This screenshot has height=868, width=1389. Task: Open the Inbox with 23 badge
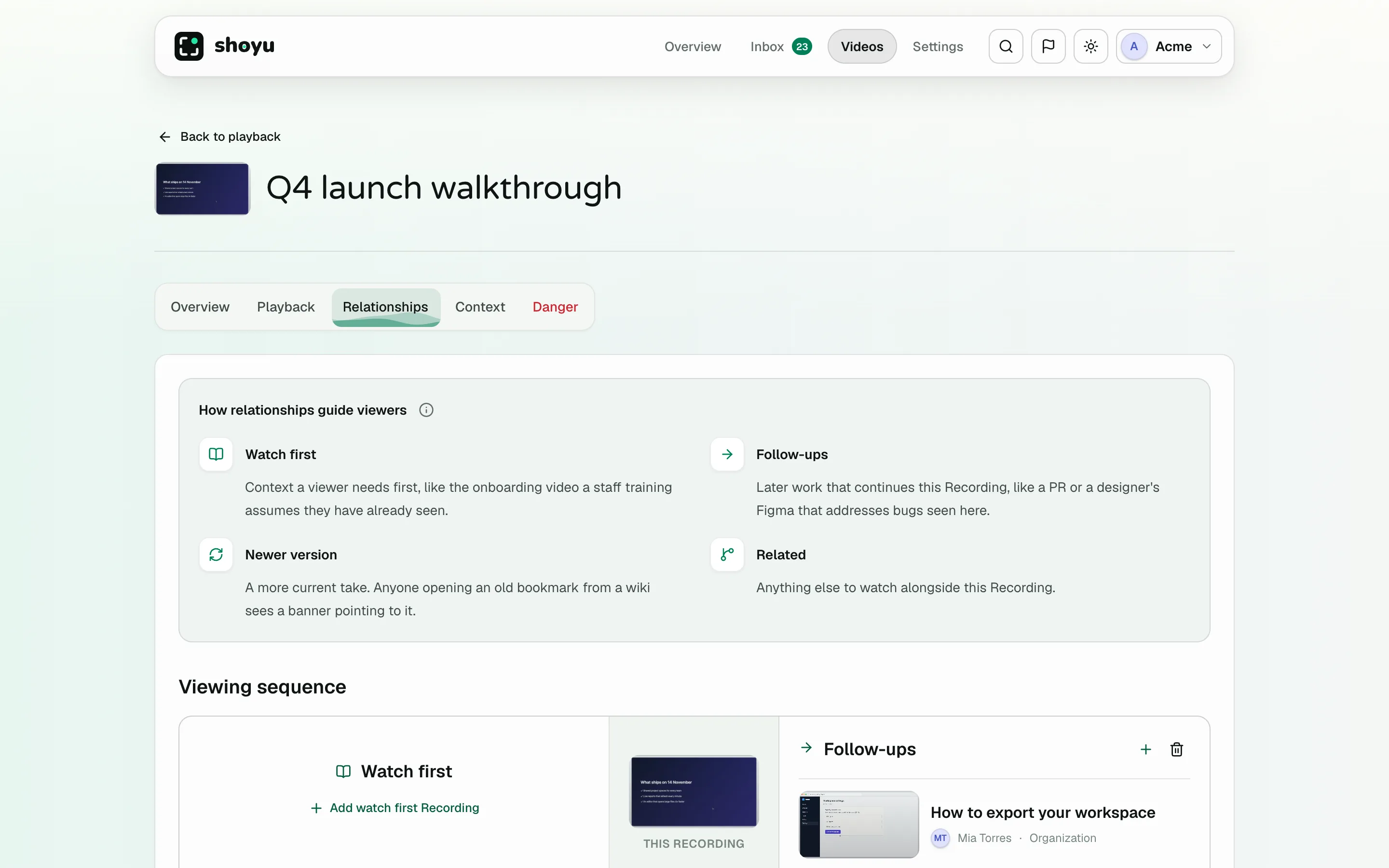tap(781, 46)
